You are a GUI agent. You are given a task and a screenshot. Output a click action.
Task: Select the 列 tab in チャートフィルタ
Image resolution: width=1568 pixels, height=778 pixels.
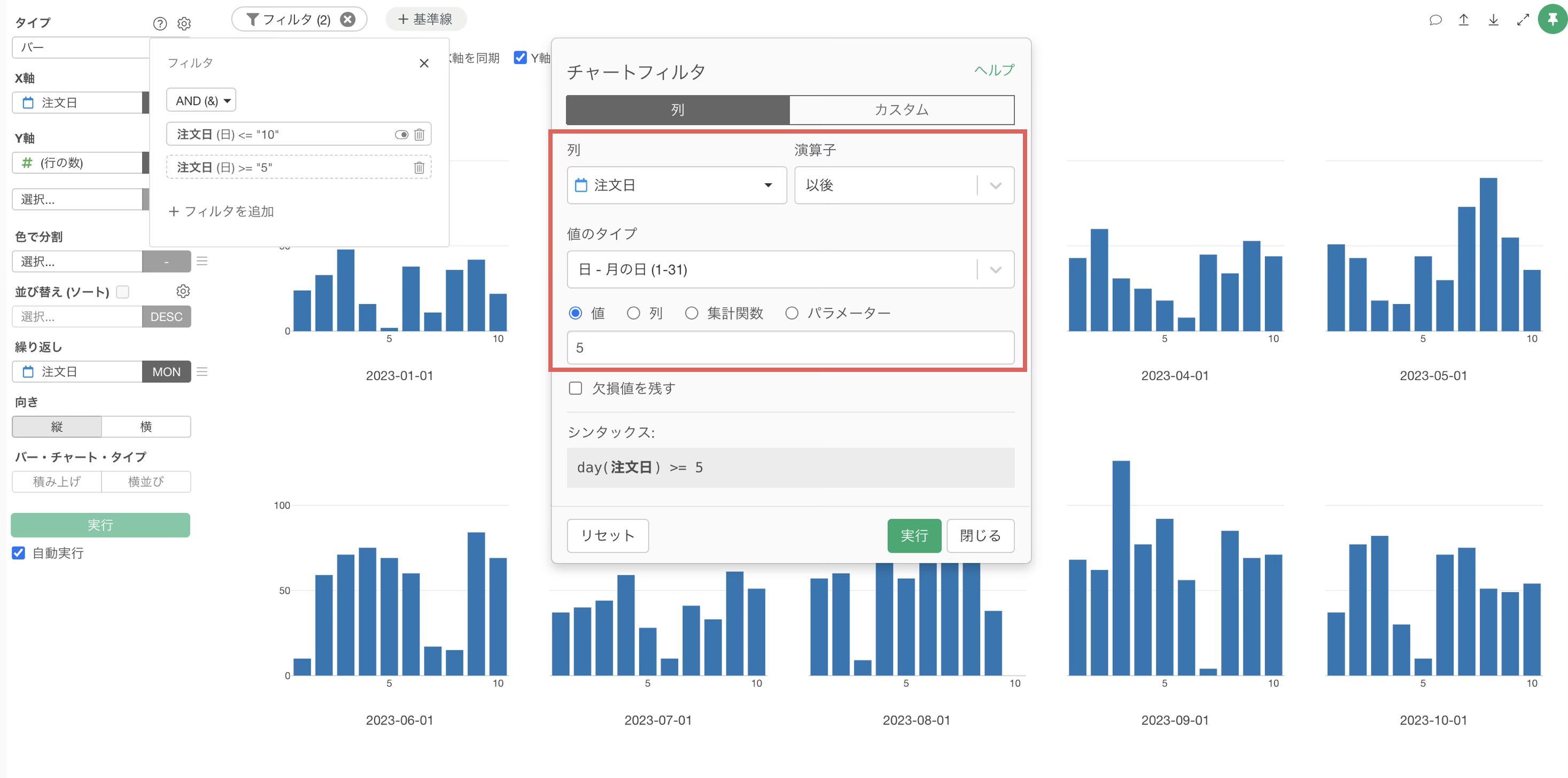pyautogui.click(x=678, y=110)
